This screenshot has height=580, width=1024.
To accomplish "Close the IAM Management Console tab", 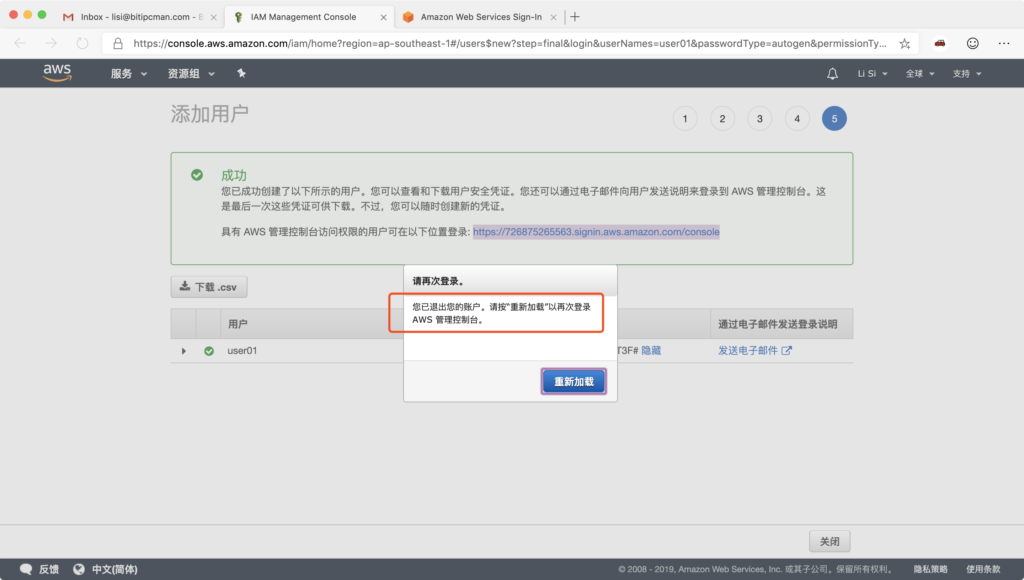I will click(x=383, y=18).
